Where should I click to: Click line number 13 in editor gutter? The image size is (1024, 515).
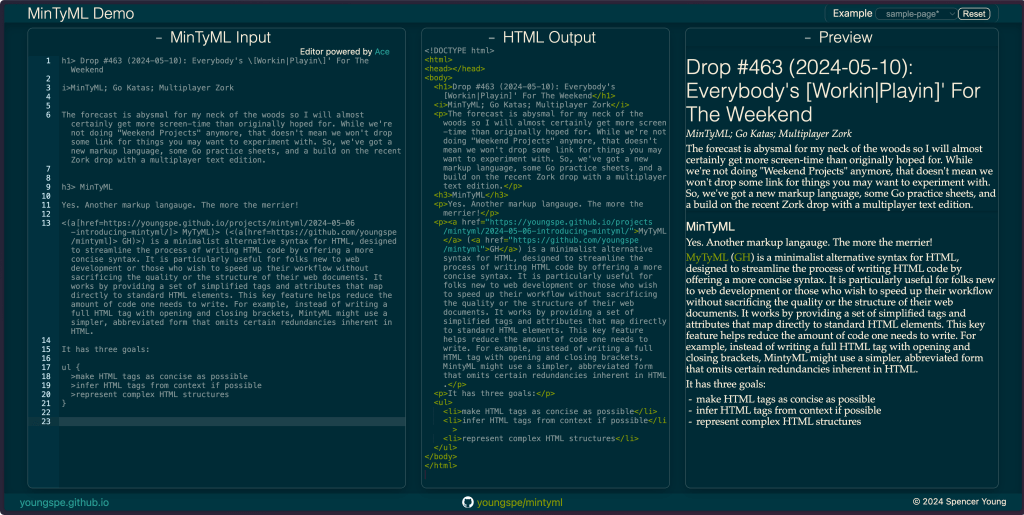[45, 223]
